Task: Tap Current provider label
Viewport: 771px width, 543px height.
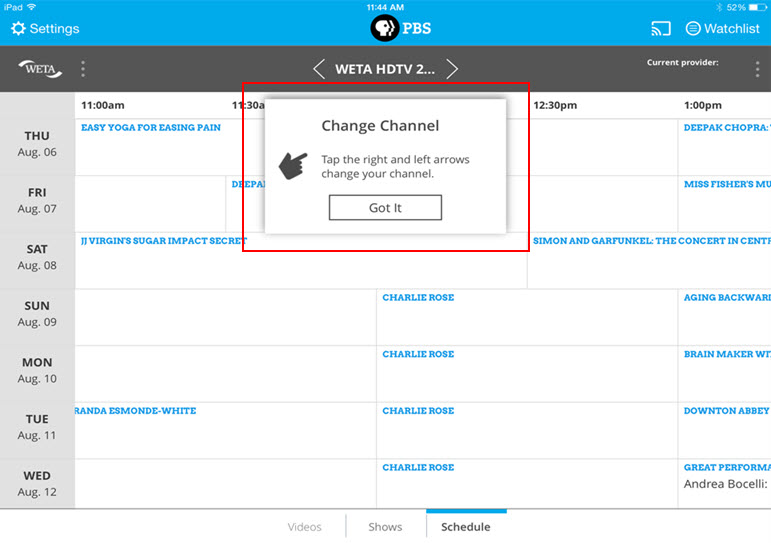Action: (682, 62)
